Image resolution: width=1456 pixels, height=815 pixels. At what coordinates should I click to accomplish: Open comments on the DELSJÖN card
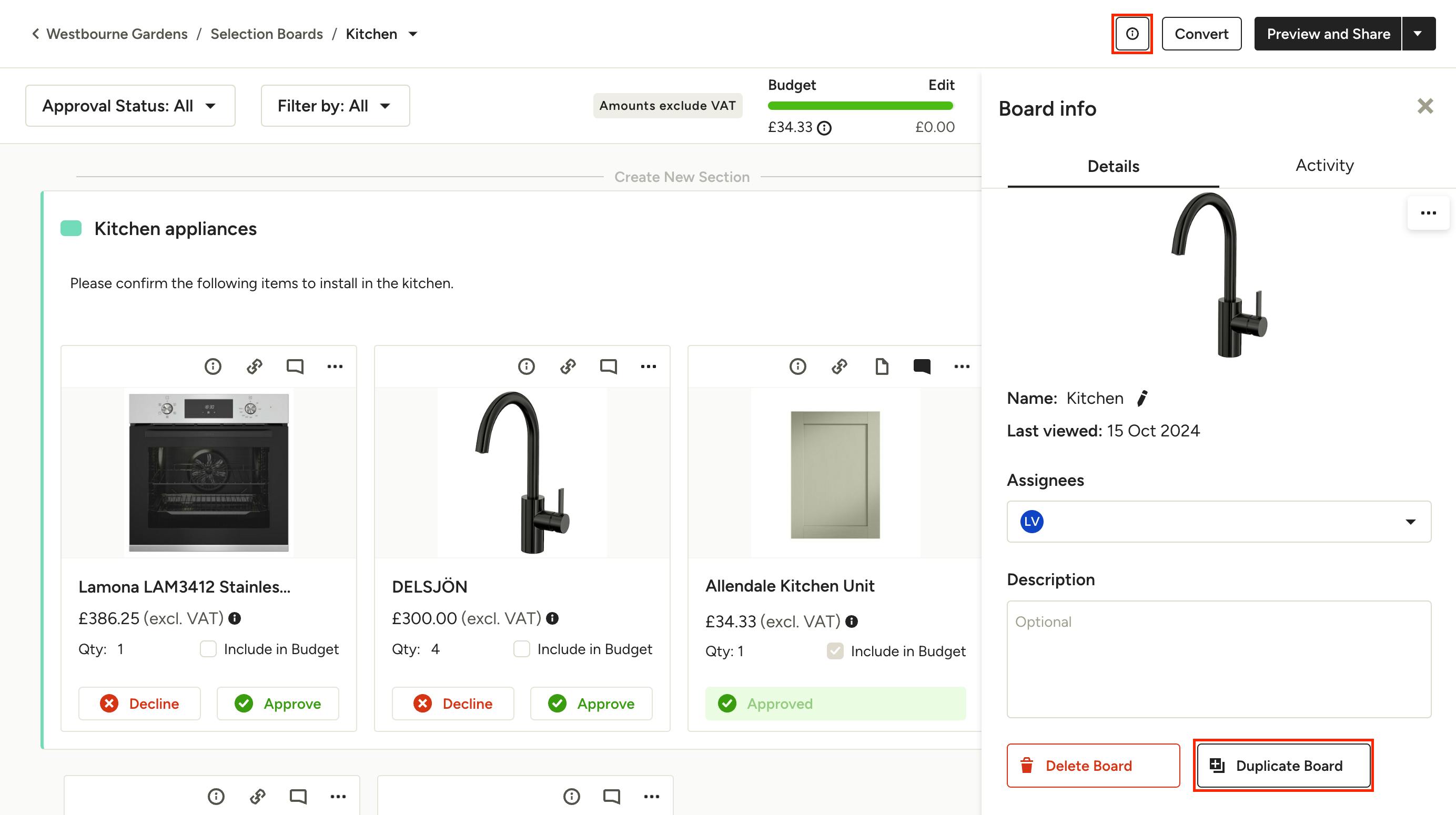[x=608, y=366]
